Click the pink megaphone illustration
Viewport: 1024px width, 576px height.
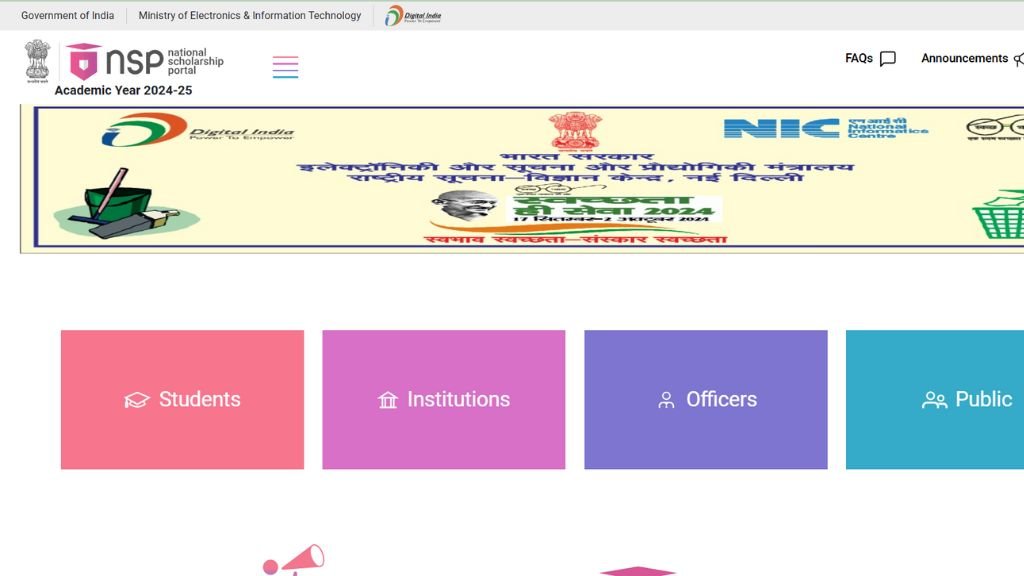click(294, 560)
